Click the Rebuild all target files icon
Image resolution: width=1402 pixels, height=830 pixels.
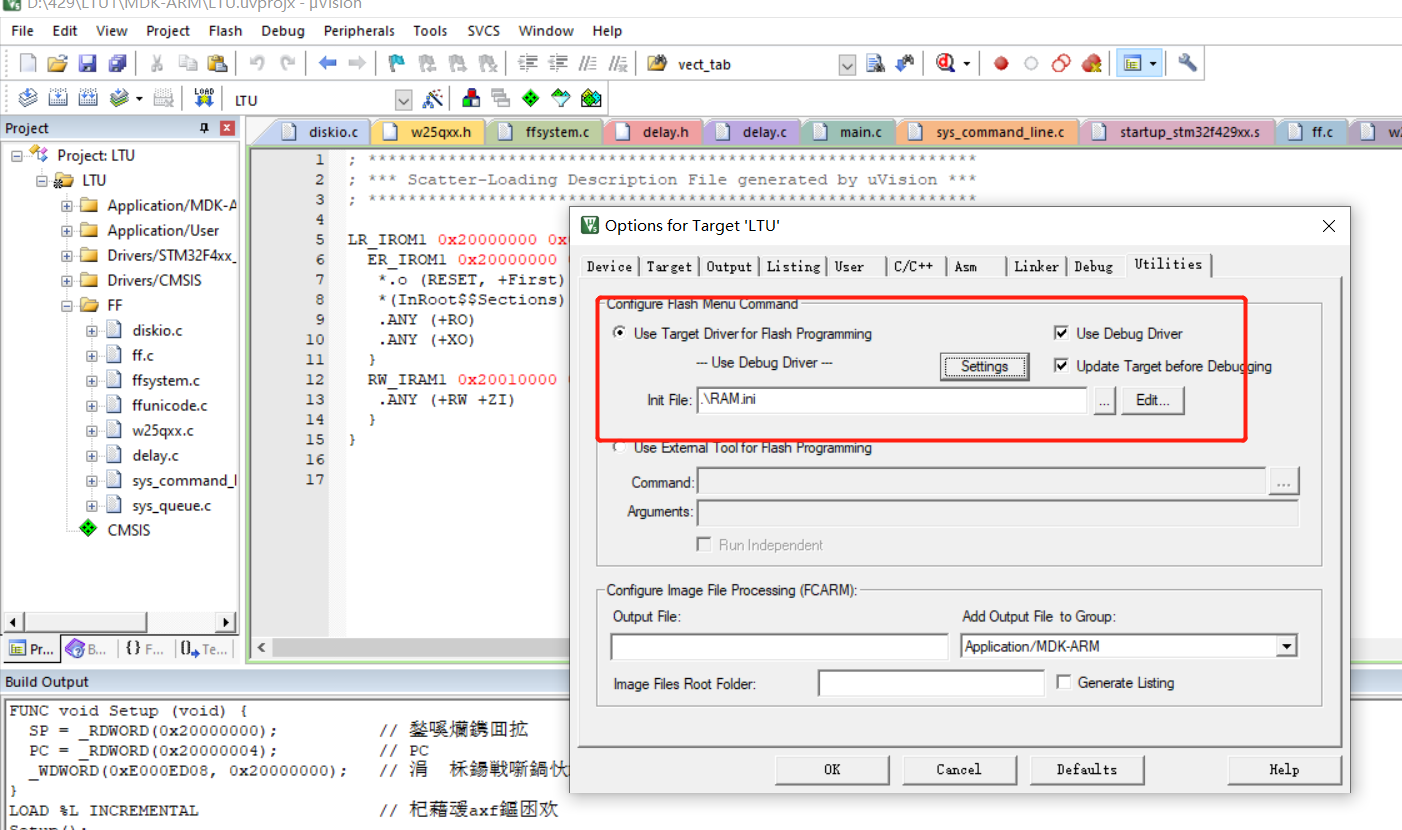tap(88, 98)
